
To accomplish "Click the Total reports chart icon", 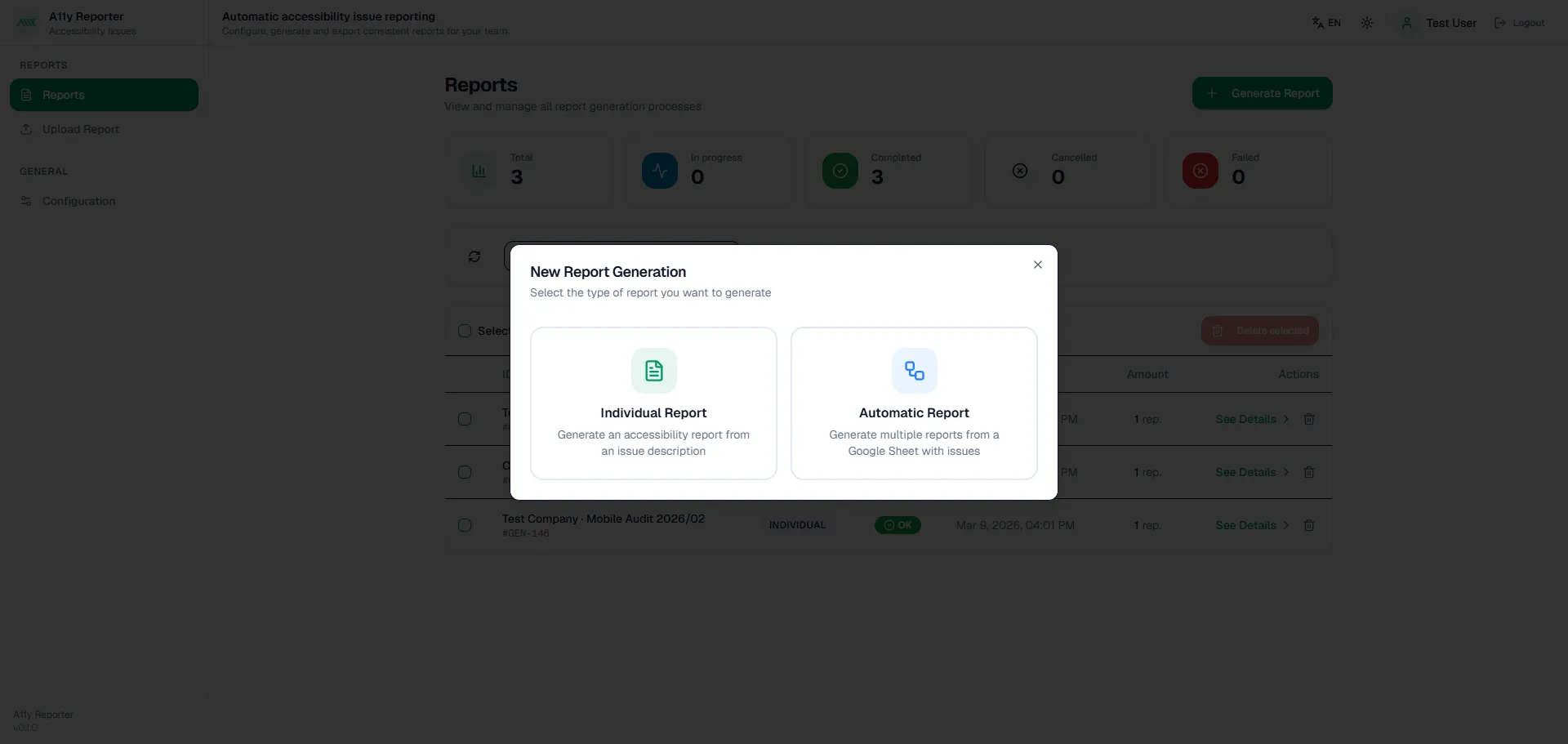I will [x=479, y=171].
